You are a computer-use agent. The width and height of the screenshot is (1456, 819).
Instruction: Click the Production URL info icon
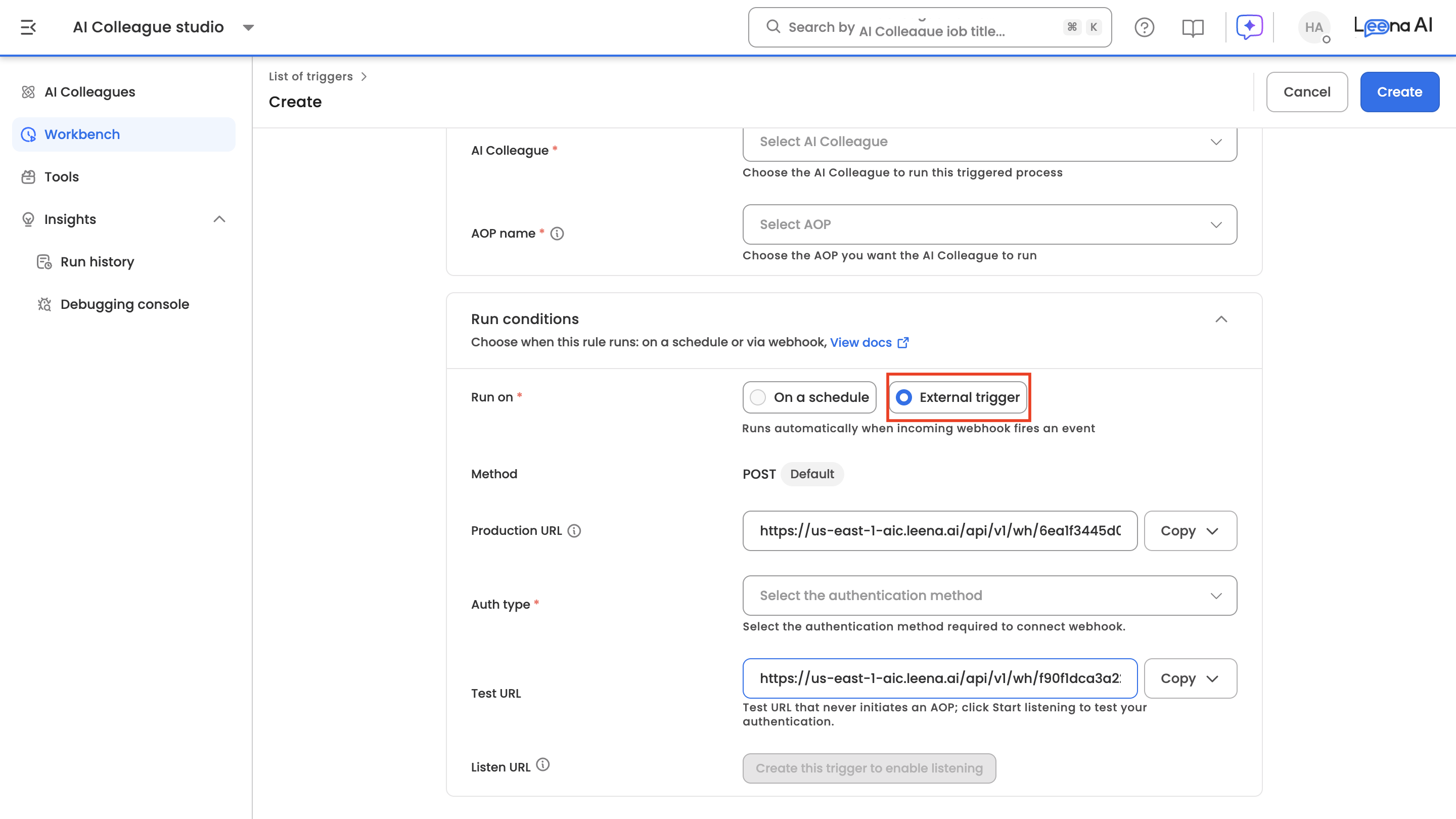point(574,531)
